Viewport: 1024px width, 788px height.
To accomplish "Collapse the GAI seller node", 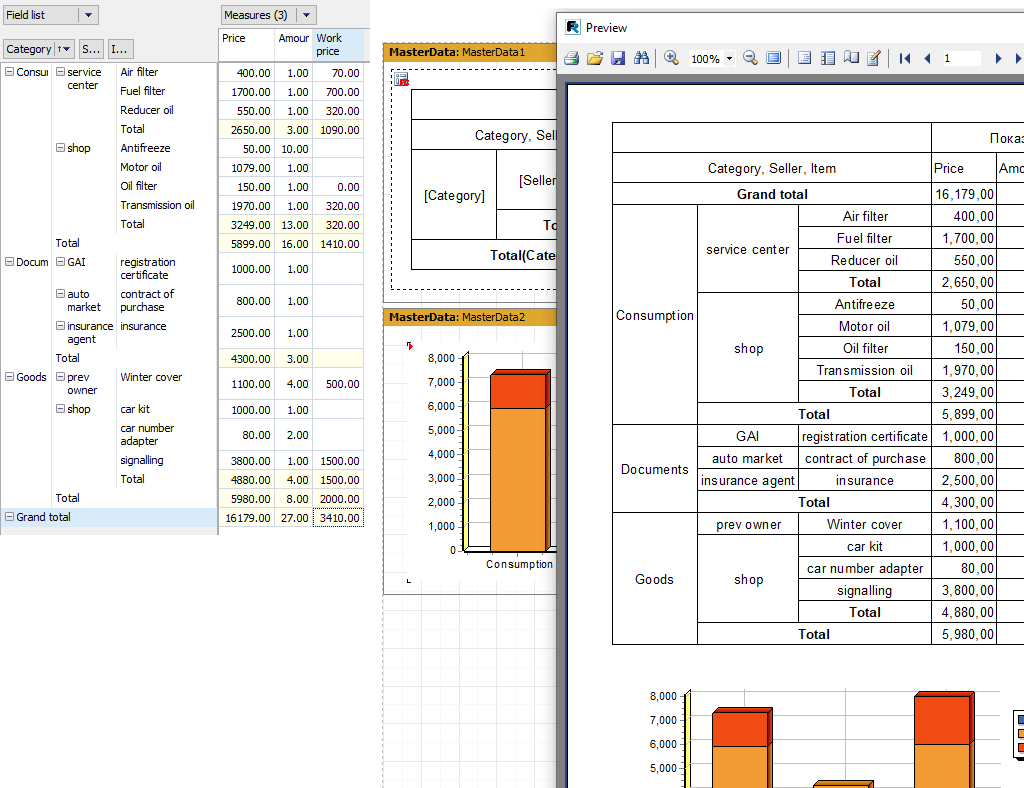I will [60, 262].
